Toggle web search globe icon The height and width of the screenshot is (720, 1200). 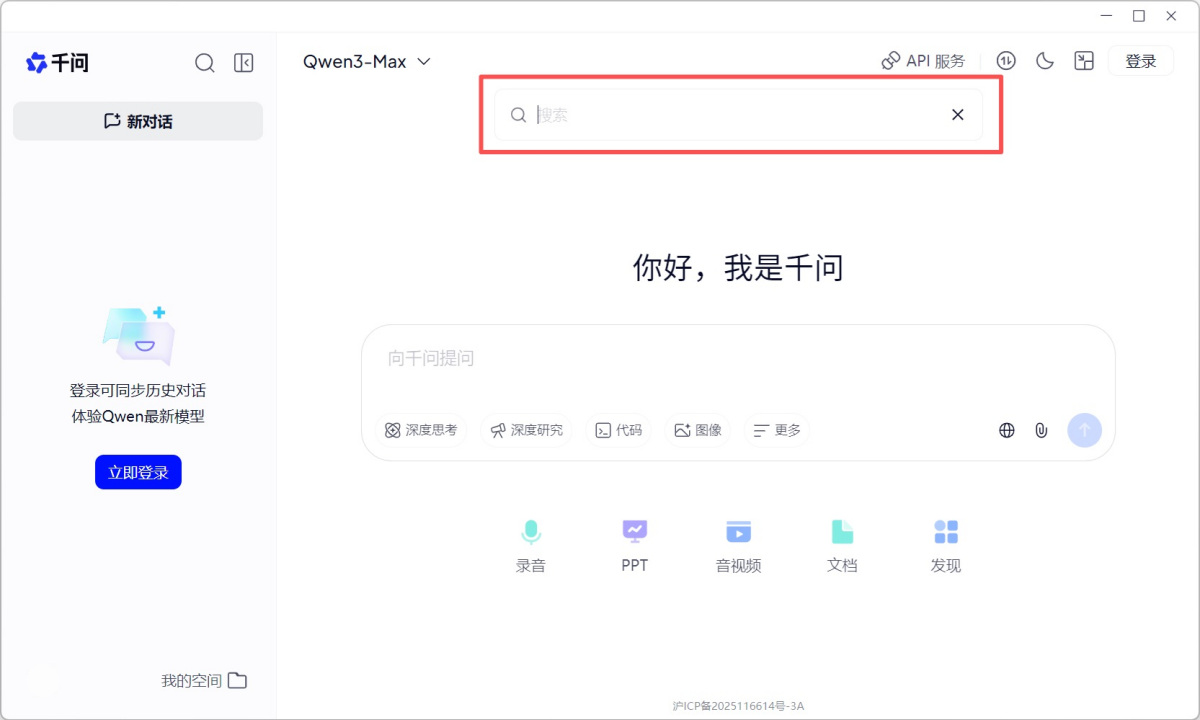pos(1007,430)
